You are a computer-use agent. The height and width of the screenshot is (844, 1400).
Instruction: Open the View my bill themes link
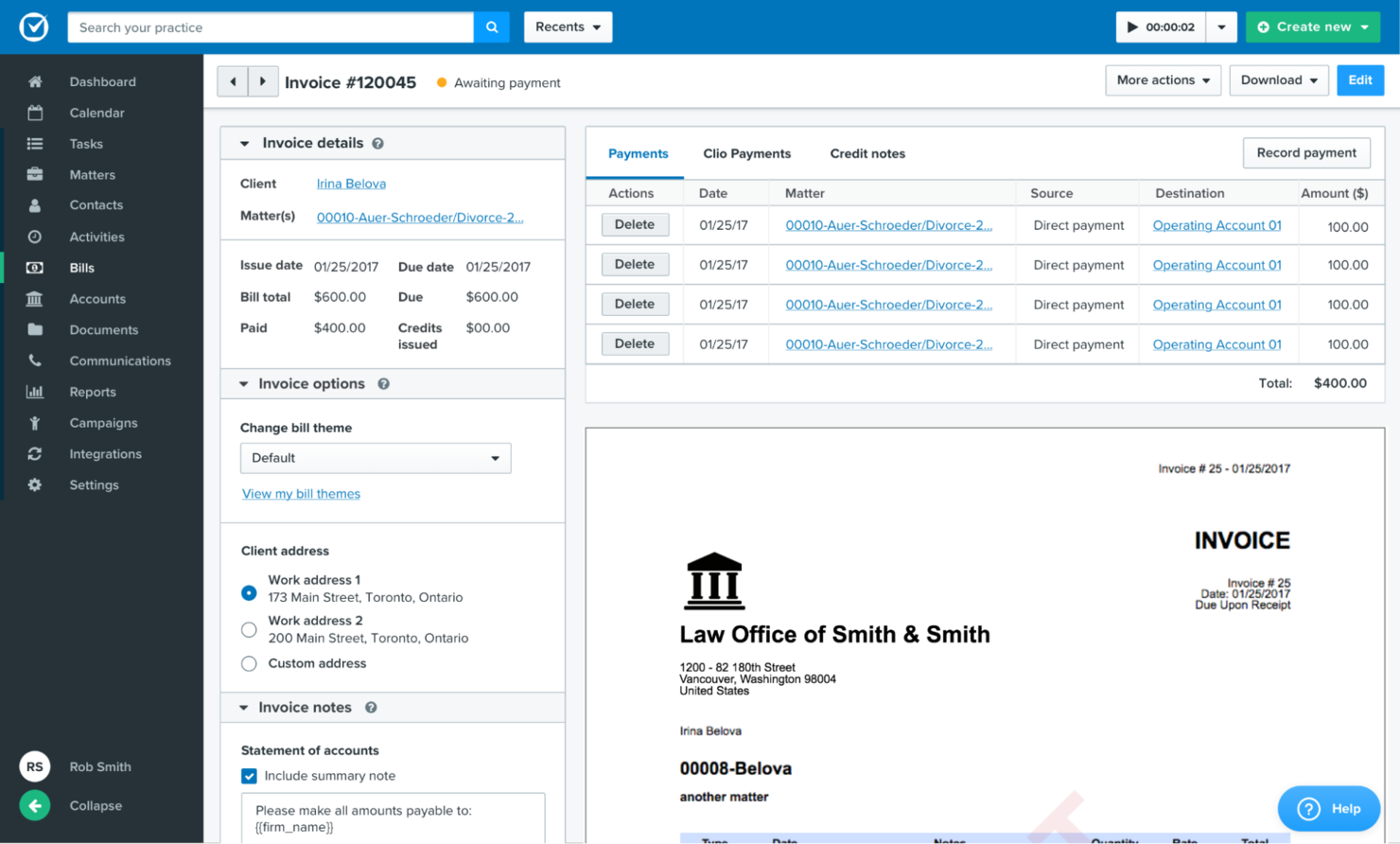(x=301, y=493)
